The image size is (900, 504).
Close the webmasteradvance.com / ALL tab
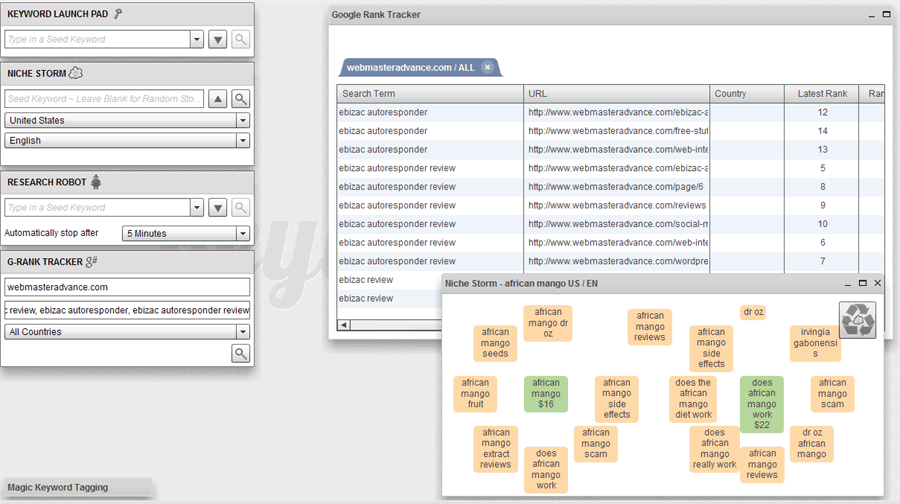point(487,67)
